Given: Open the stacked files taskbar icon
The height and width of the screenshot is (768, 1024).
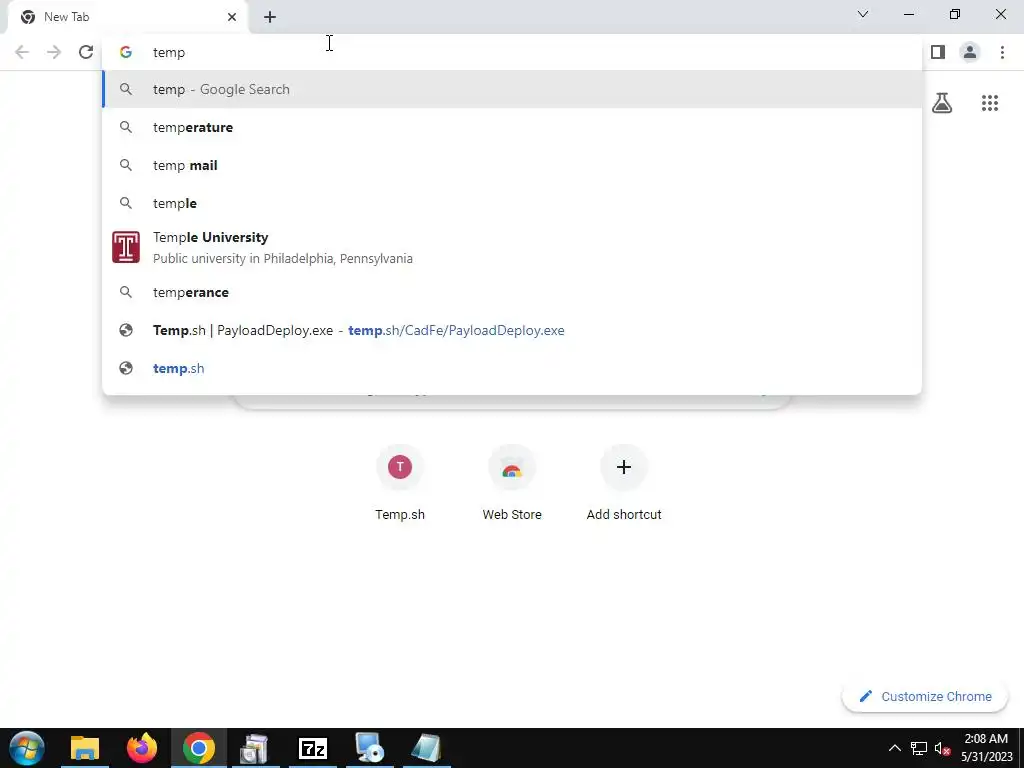Looking at the screenshot, I should (x=255, y=748).
